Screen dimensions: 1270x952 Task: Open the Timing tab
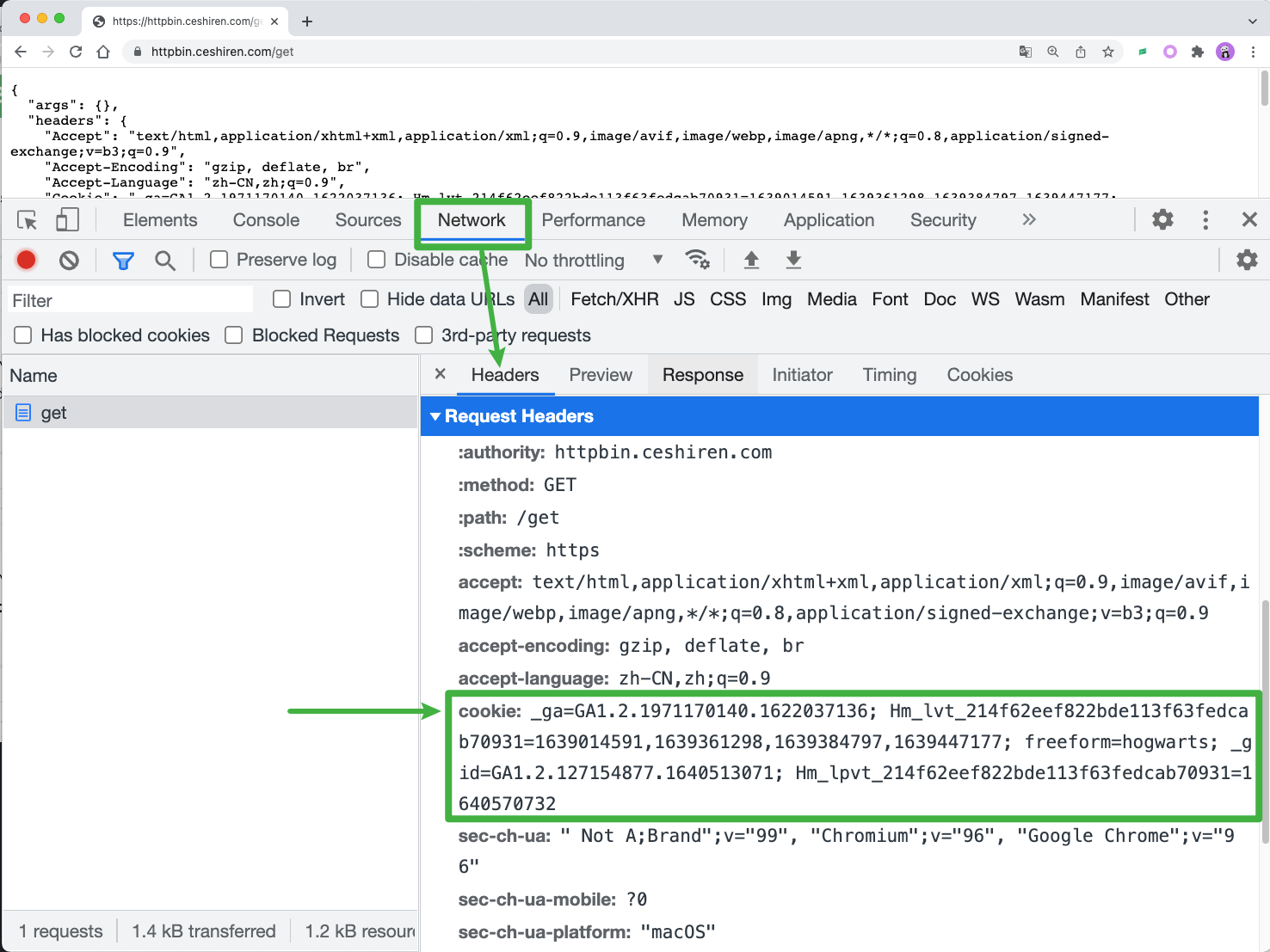889,375
